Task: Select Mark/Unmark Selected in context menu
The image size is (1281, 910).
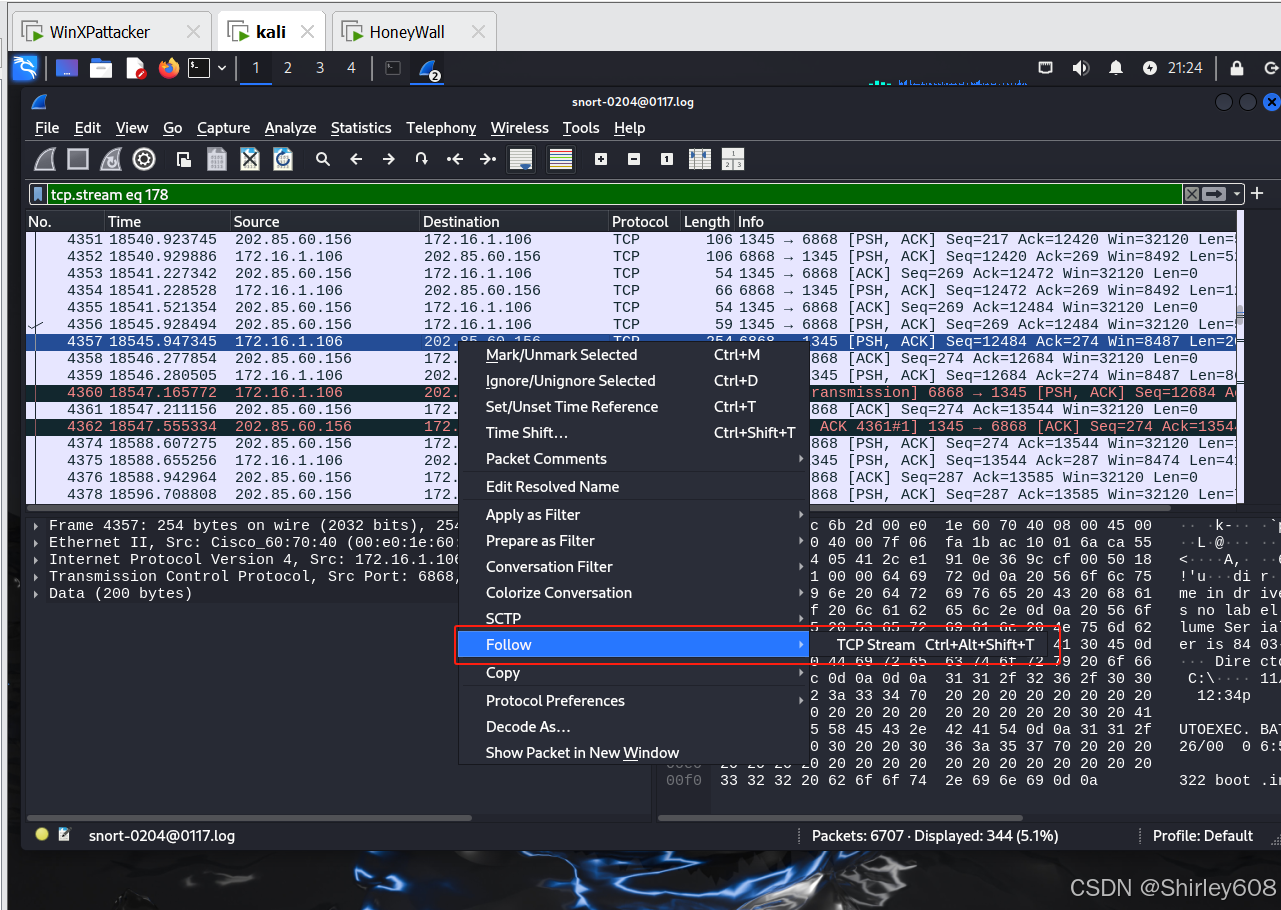Action: (633, 355)
